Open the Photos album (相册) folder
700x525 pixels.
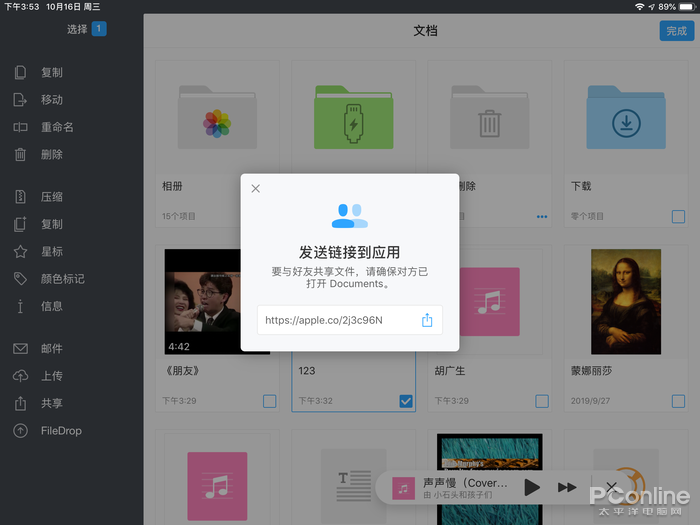coord(217,117)
